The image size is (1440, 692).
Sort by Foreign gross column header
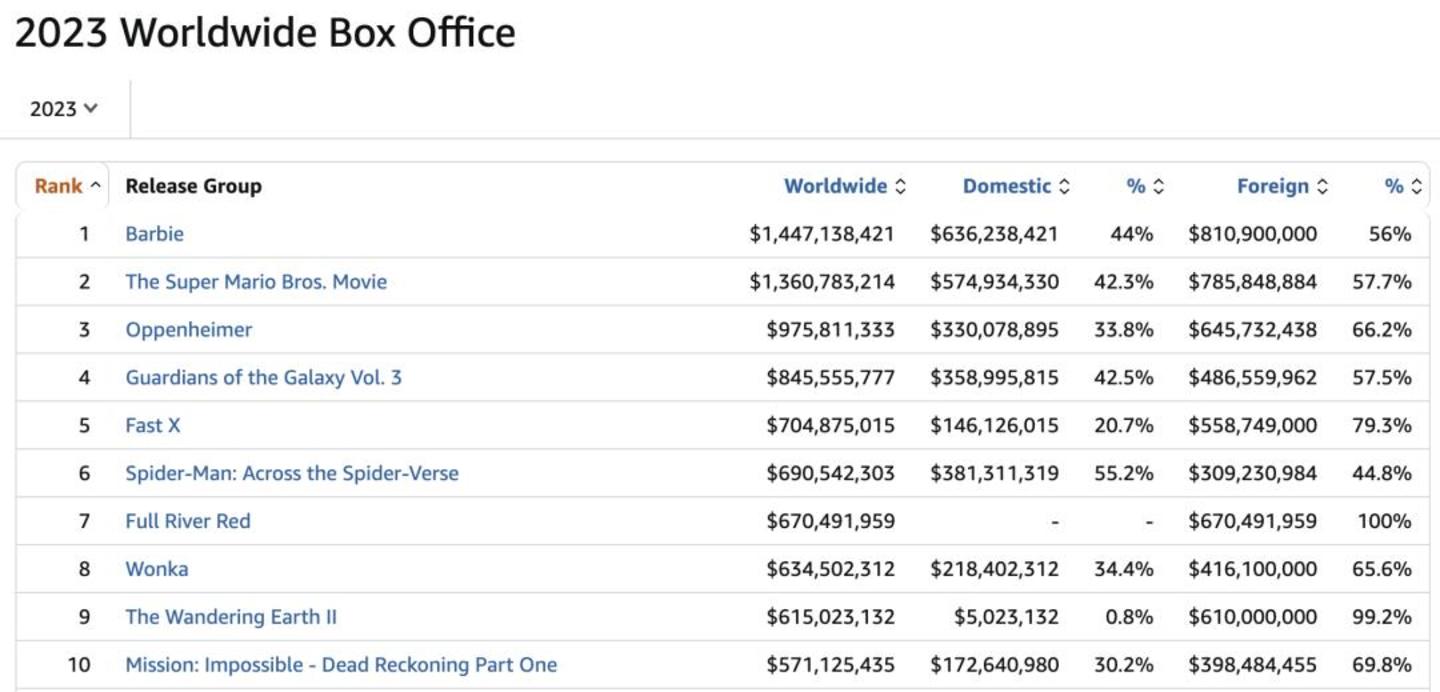tap(1282, 186)
